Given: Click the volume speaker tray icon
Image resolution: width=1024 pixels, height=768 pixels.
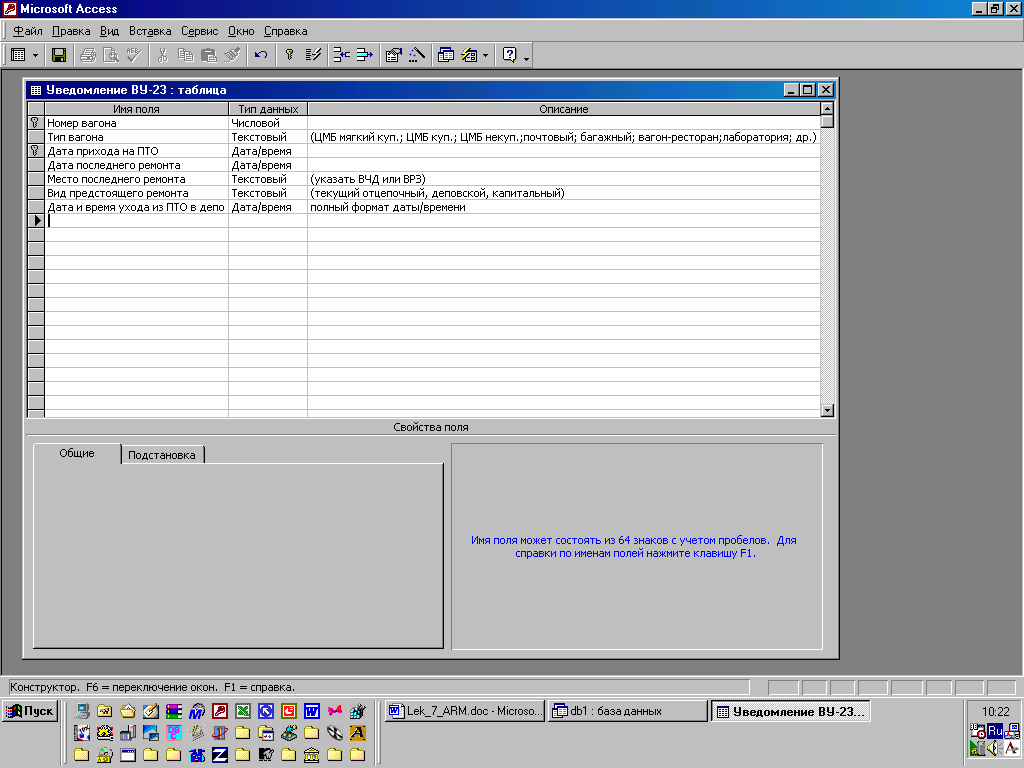Looking at the screenshot, I should [x=995, y=748].
